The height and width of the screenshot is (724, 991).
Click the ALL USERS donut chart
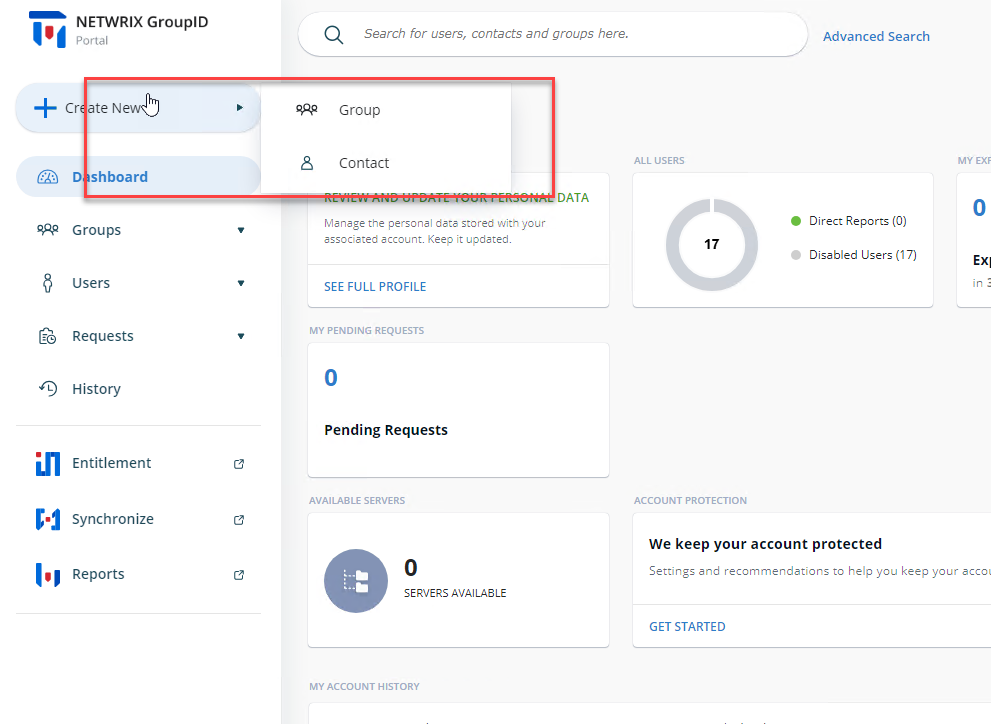pyautogui.click(x=712, y=243)
